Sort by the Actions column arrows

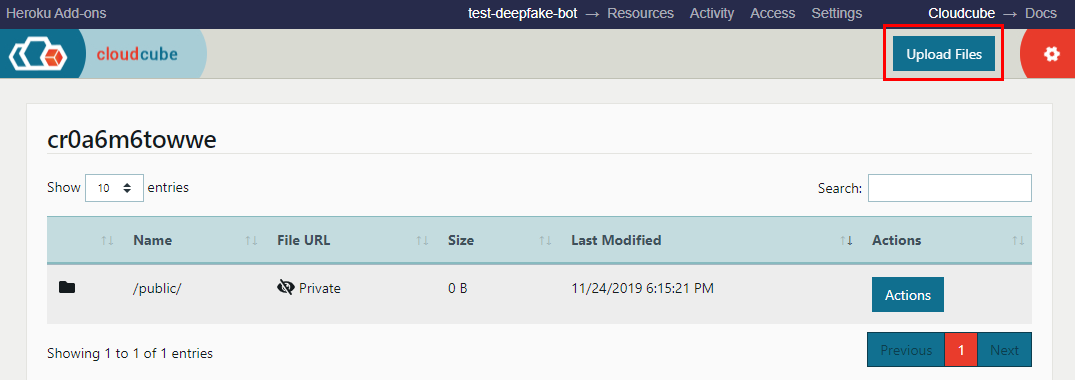tap(1018, 240)
